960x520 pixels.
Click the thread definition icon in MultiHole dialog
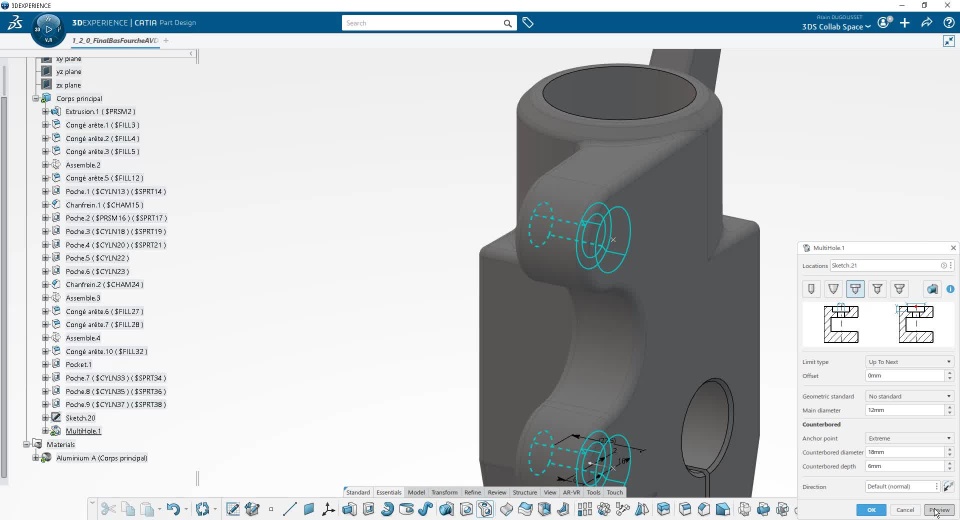pos(932,288)
